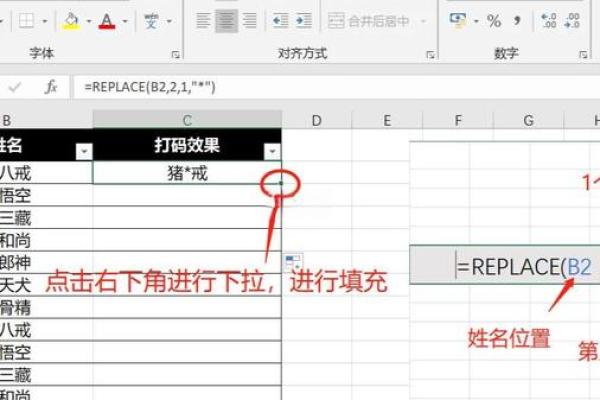Screen dimensions: 600x400
Task: Open the phonetic guide 文 tool
Action: [151, 21]
